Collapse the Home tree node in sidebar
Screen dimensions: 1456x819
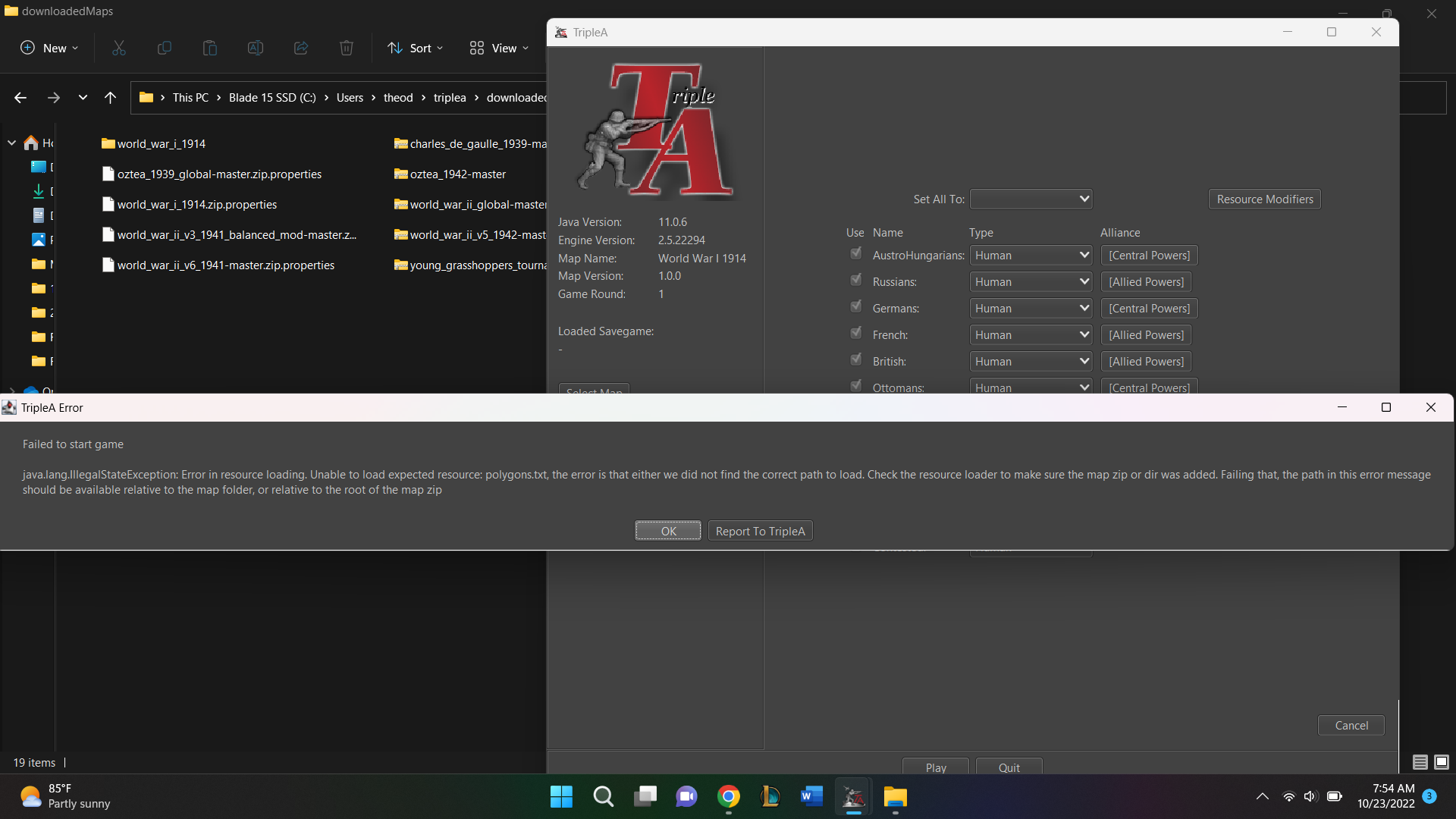11,143
